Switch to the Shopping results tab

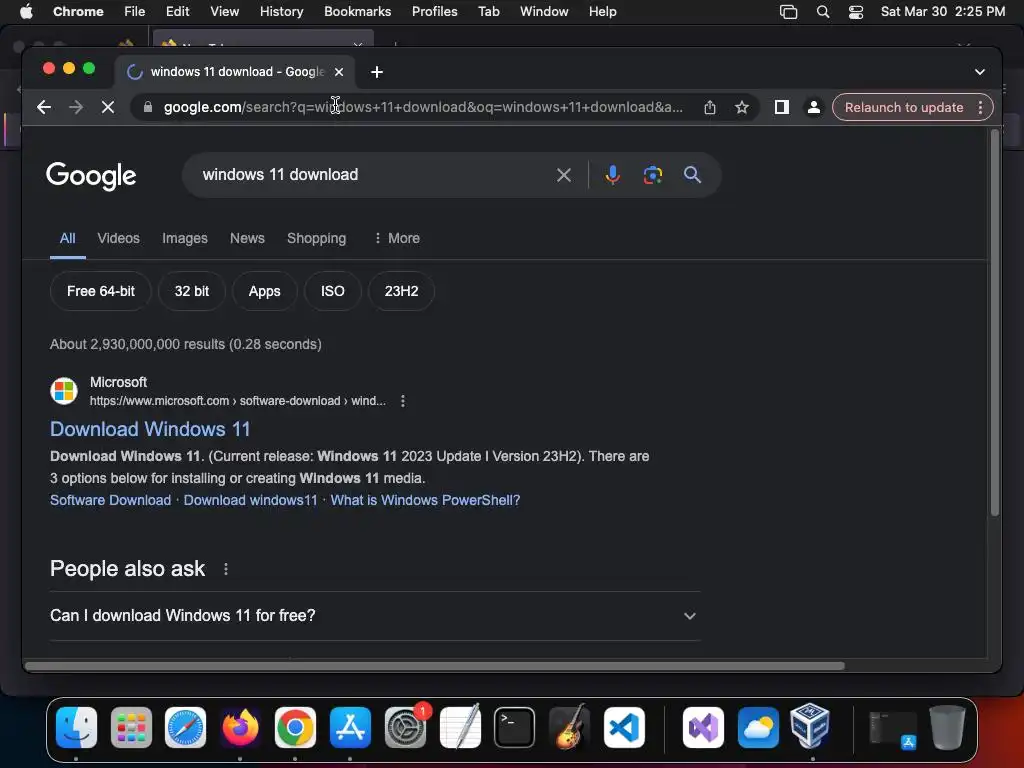317,238
